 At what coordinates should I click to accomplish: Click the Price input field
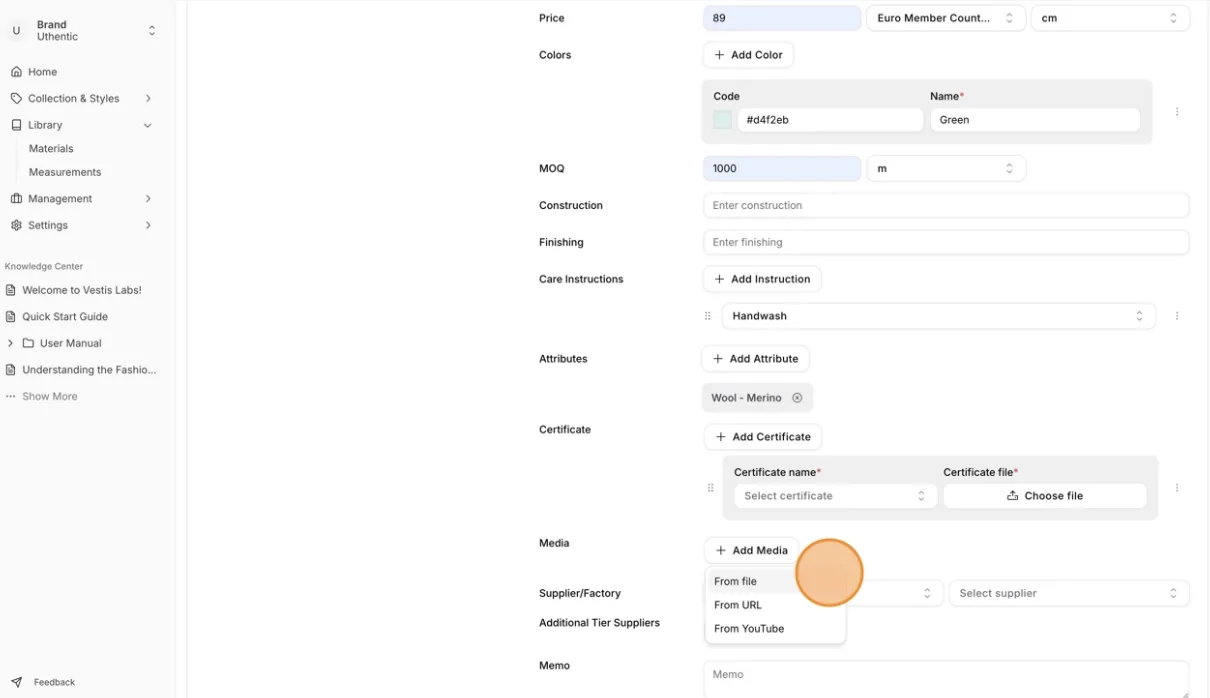(x=782, y=18)
